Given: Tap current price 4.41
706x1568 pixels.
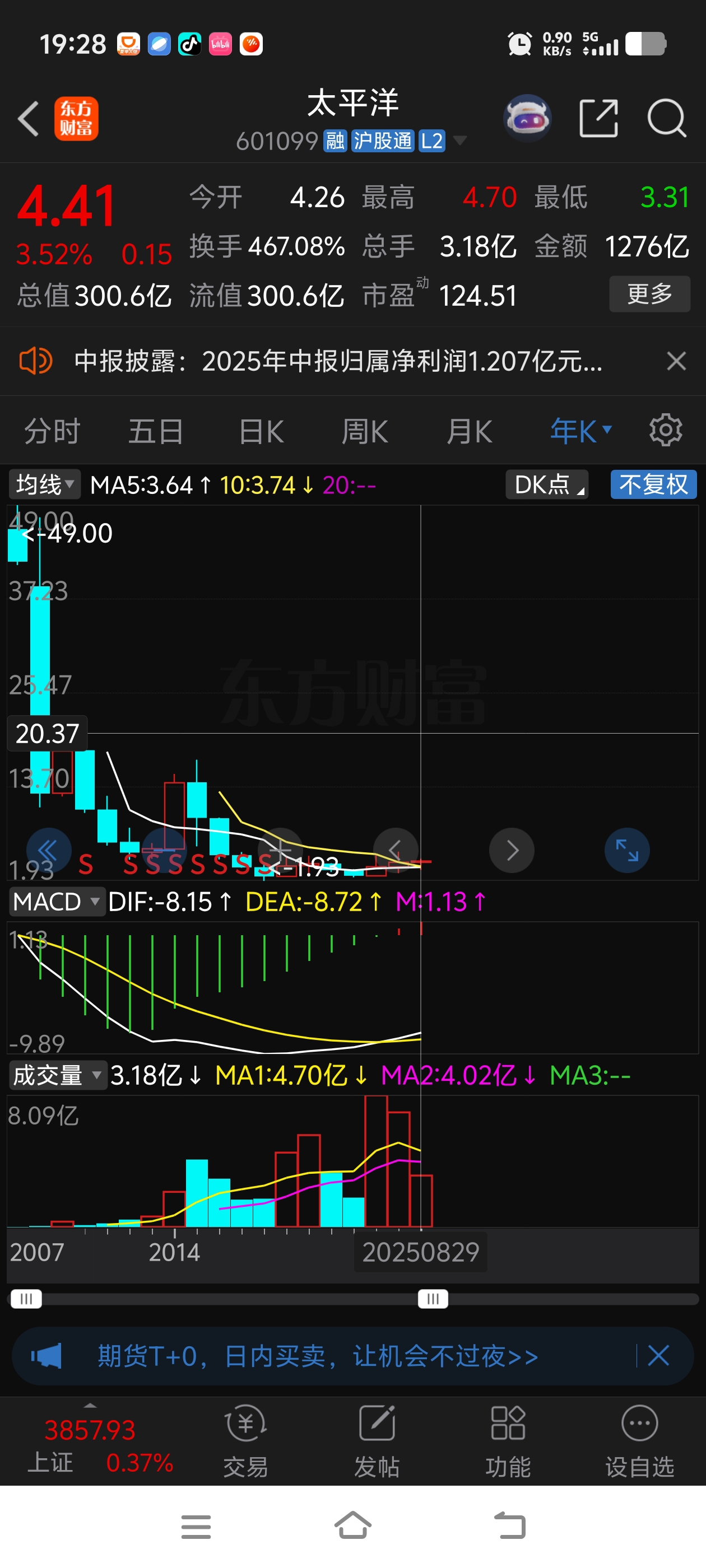Looking at the screenshot, I should (66, 206).
